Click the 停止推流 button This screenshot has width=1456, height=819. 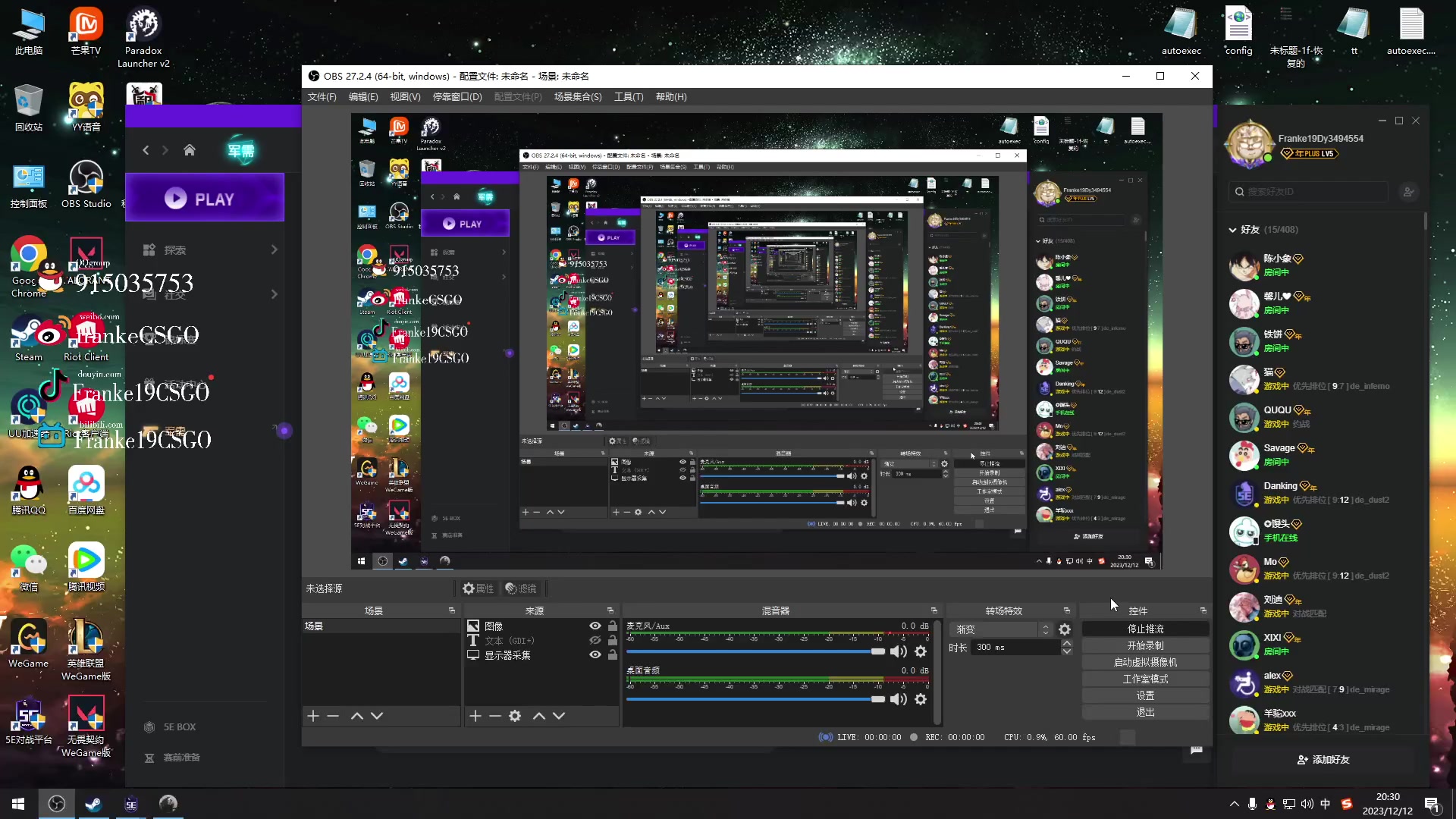click(x=1145, y=629)
